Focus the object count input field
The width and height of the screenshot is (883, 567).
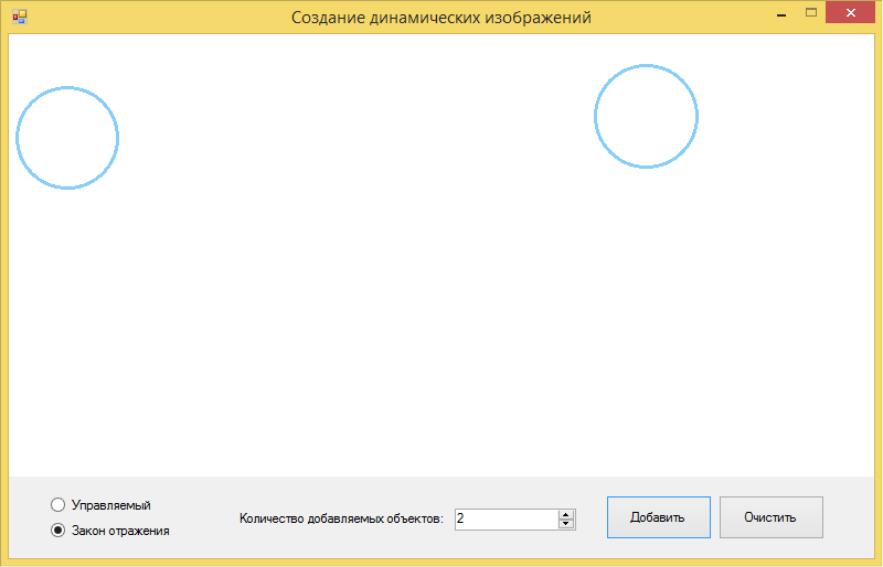tap(507, 519)
